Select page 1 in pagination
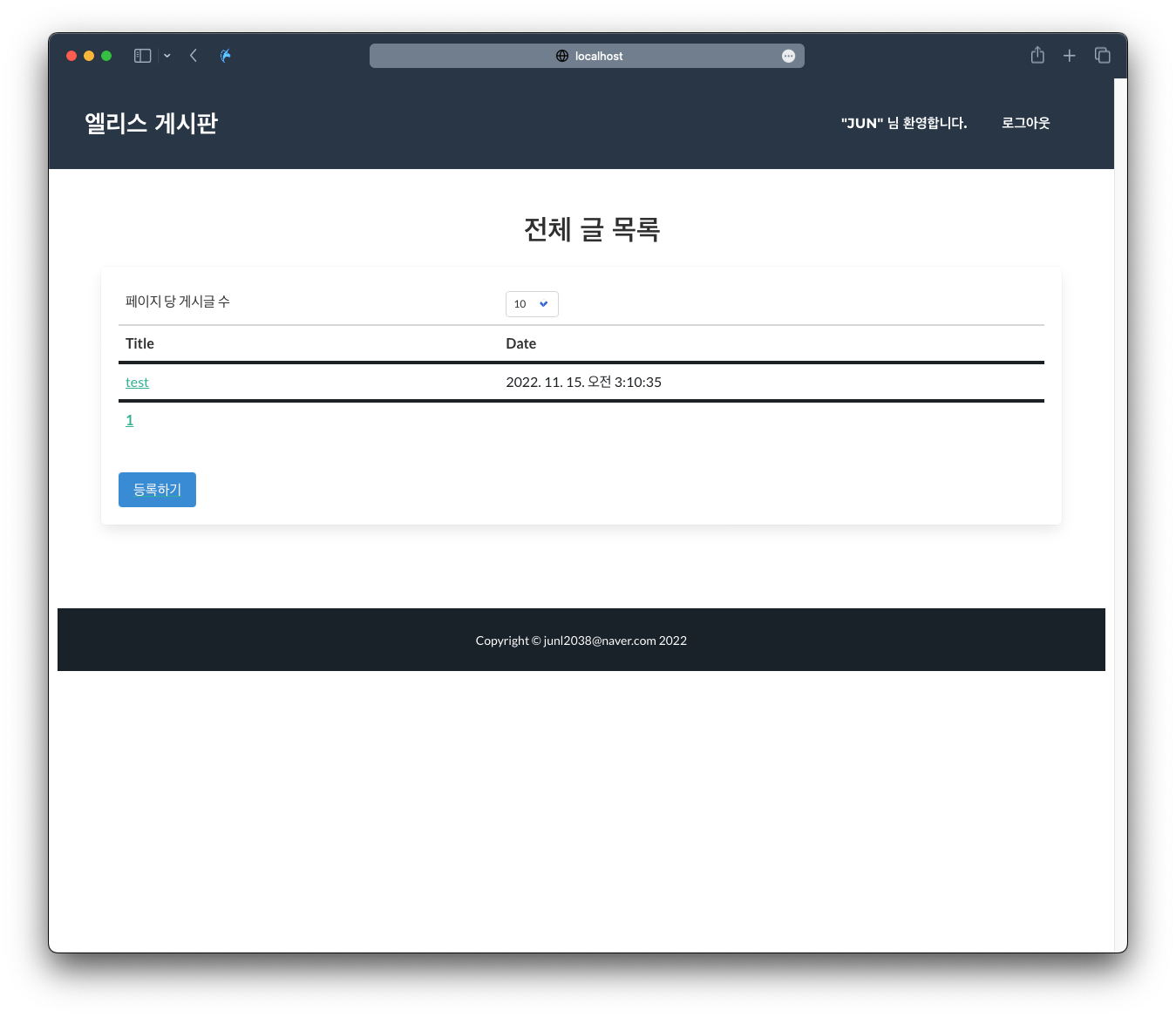The width and height of the screenshot is (1176, 1017). [129, 419]
